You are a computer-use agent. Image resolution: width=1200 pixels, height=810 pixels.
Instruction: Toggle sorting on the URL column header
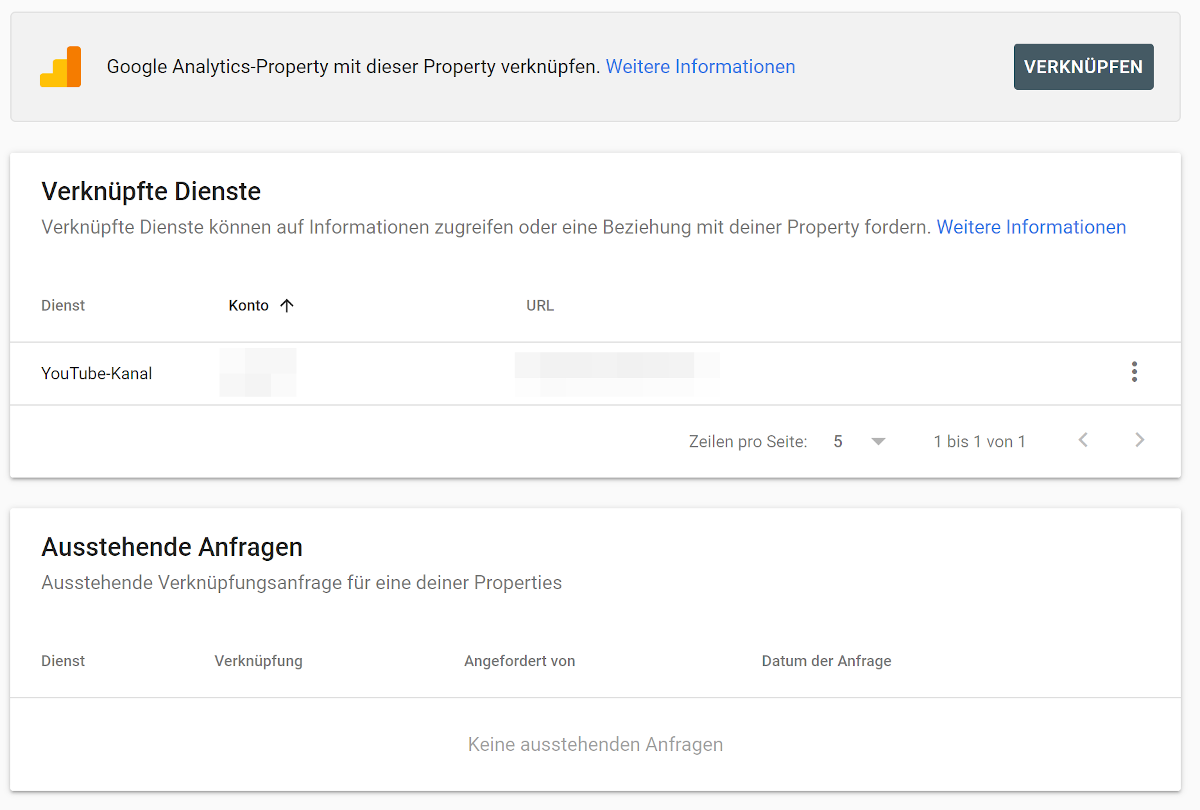540,305
